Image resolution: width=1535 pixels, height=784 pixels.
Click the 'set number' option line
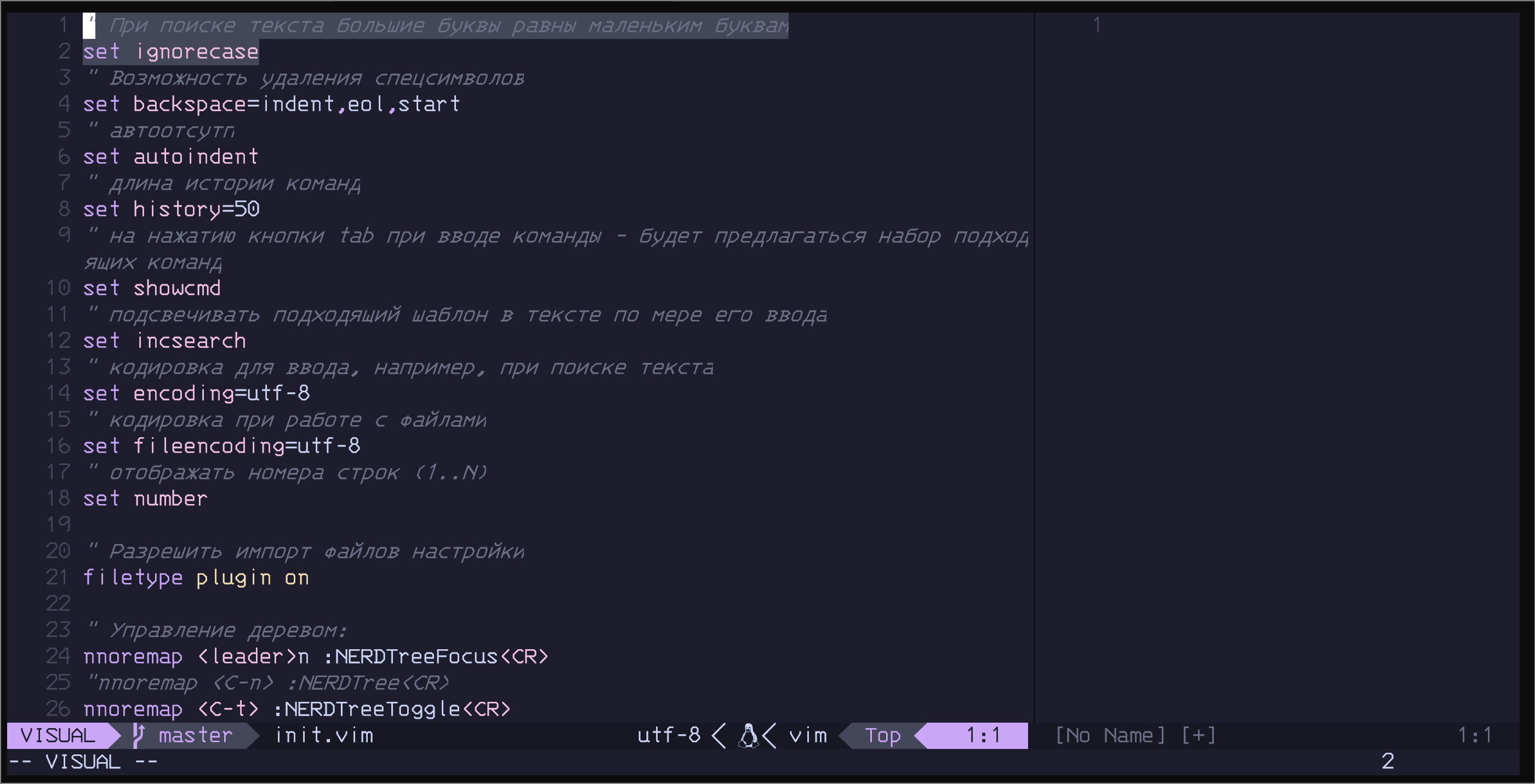point(145,499)
